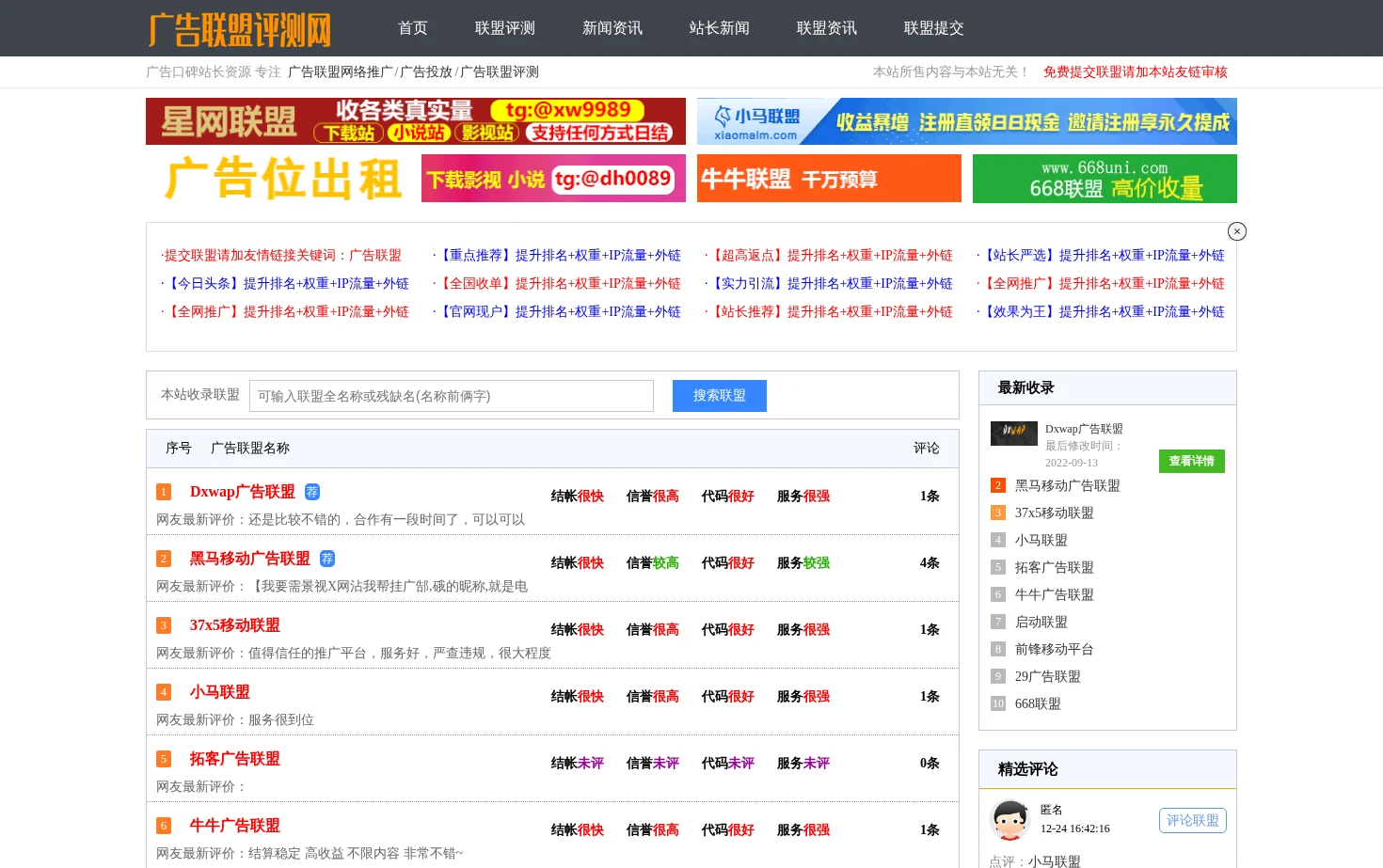The height and width of the screenshot is (868, 1383).
Task: Open 联盟资讯 navigation item
Action: tap(827, 28)
